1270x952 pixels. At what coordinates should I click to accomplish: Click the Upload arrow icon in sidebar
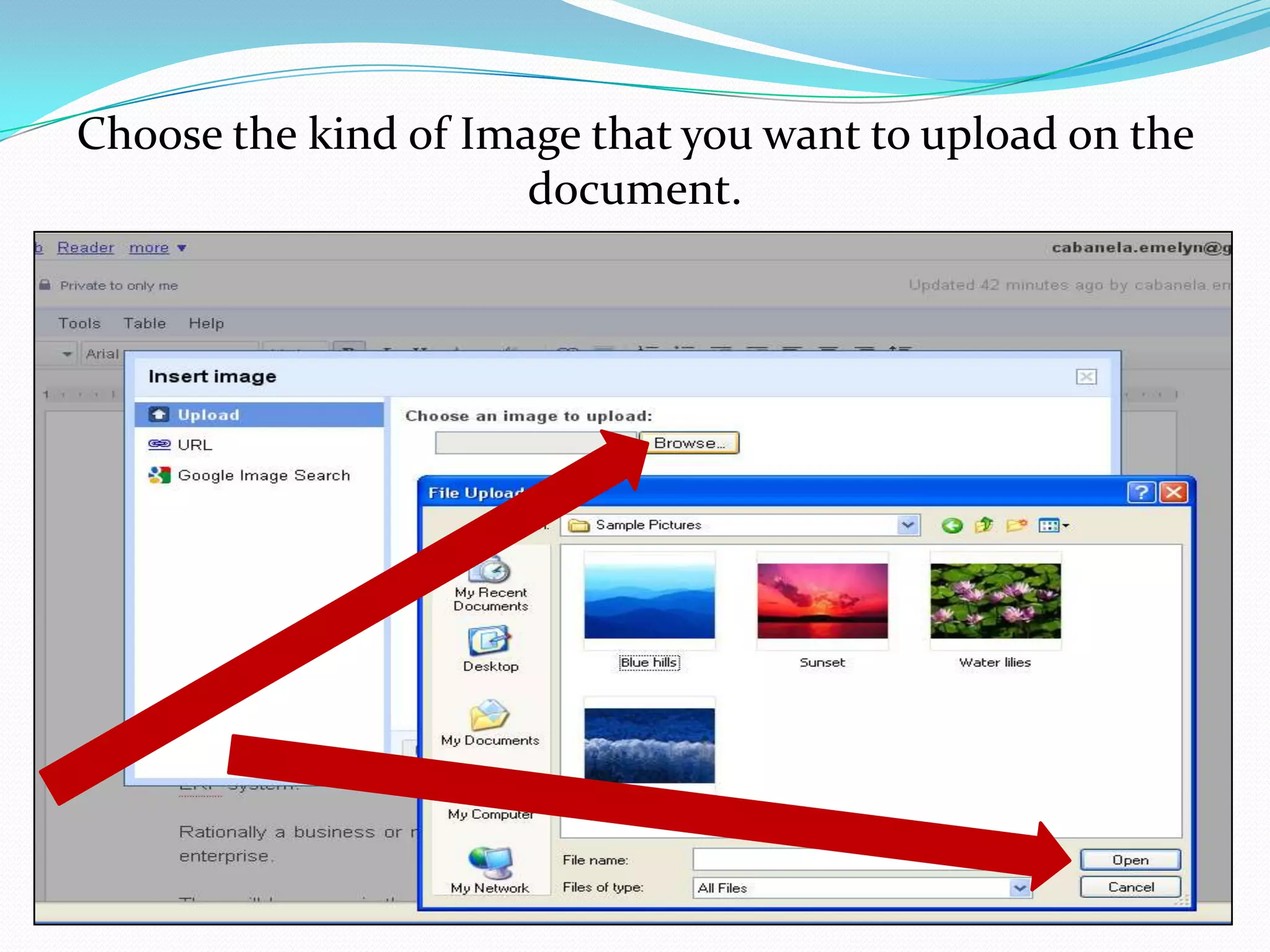point(159,415)
